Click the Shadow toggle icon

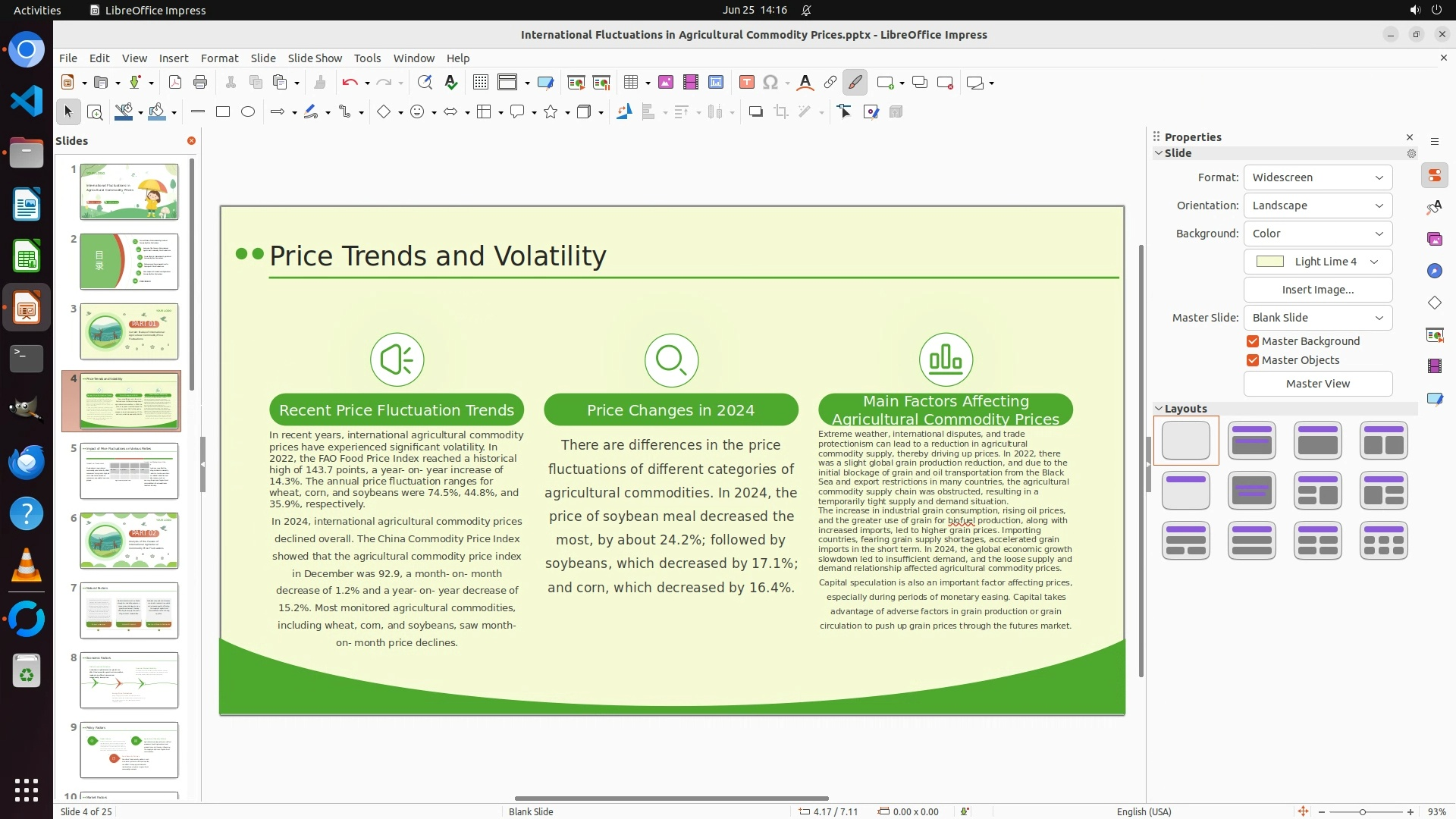(755, 112)
